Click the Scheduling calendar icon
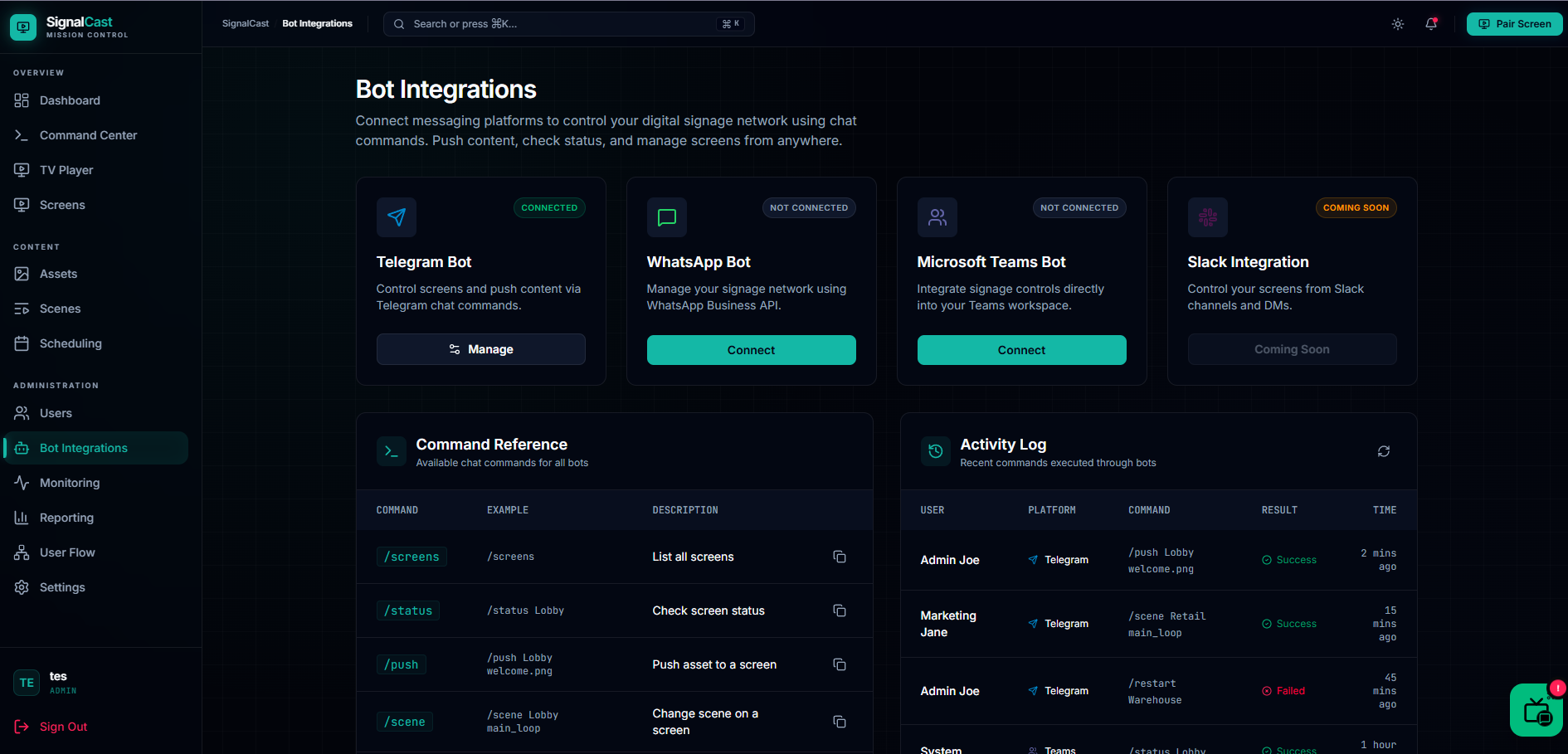Viewport: 1568px width, 754px height. [x=22, y=343]
